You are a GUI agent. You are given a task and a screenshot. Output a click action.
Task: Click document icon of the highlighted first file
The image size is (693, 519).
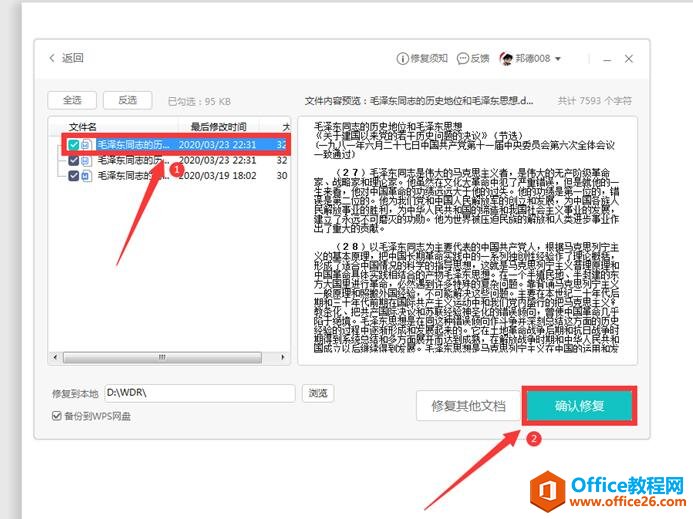(86, 145)
